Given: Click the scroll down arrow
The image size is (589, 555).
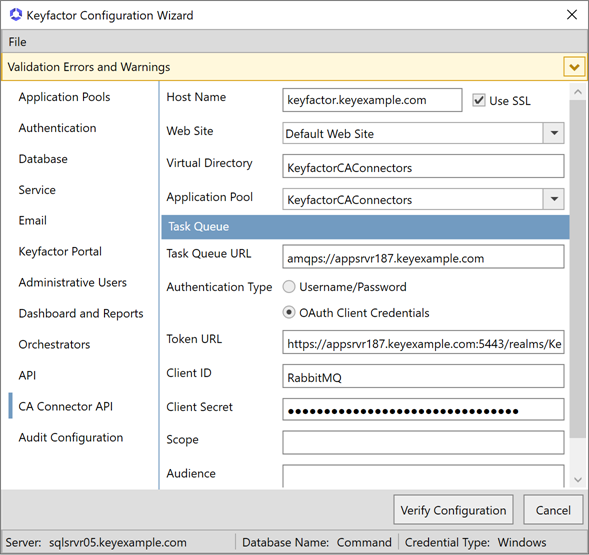Looking at the screenshot, I should point(578,480).
